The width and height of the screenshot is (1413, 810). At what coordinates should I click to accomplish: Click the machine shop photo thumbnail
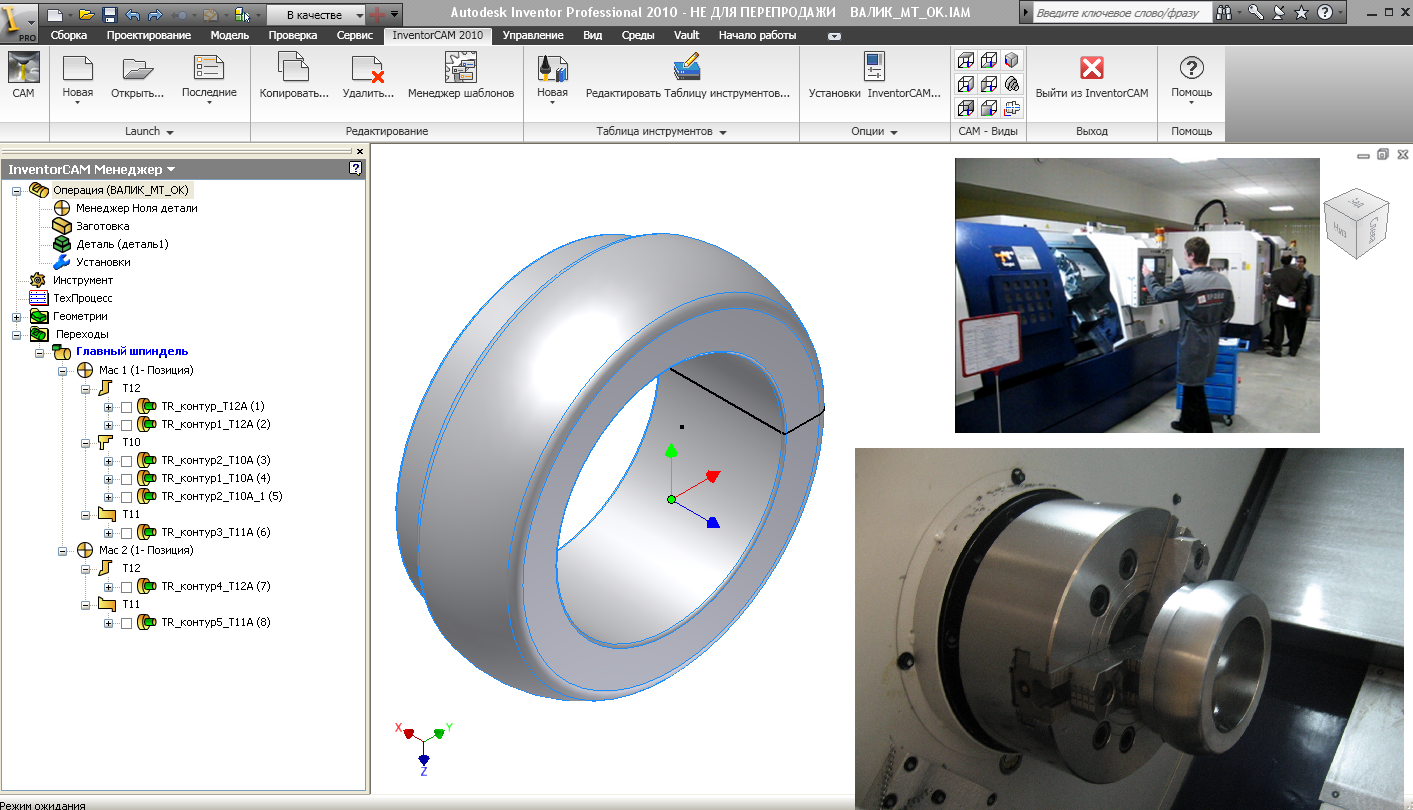(x=1137, y=295)
